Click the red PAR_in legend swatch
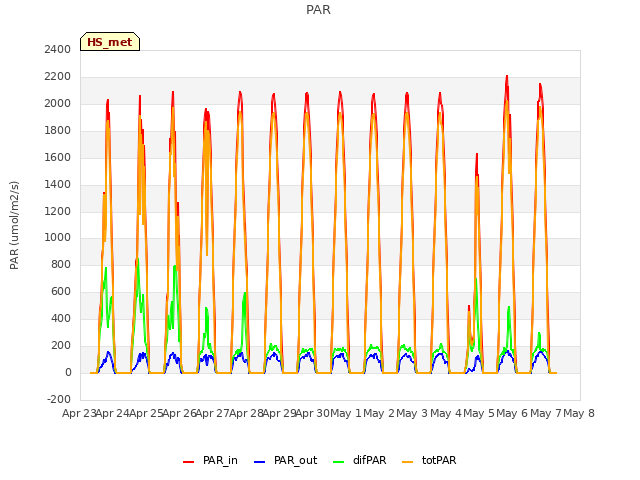Image resolution: width=640 pixels, height=480 pixels. tap(189, 462)
